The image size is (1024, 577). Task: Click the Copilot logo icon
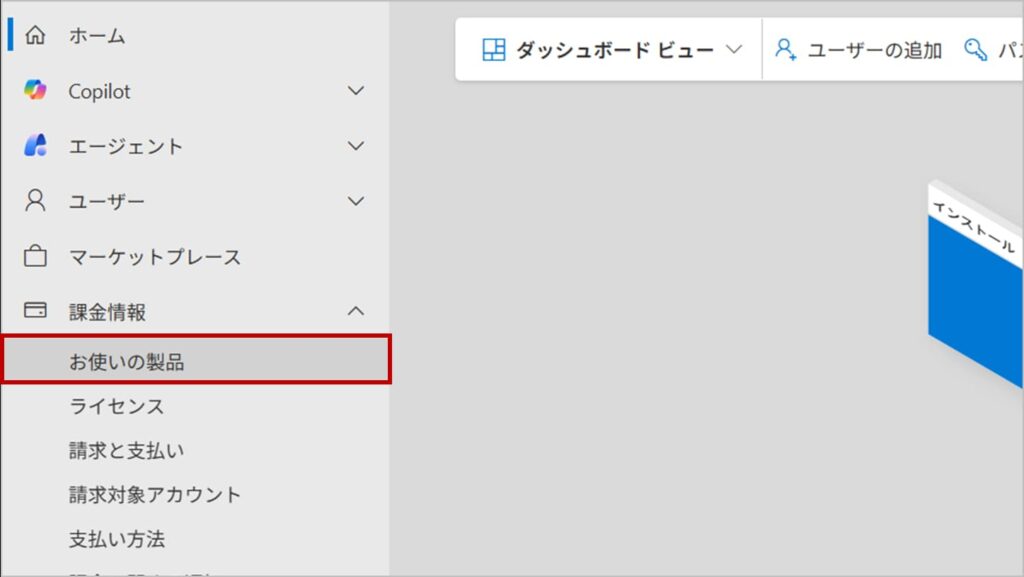point(35,91)
